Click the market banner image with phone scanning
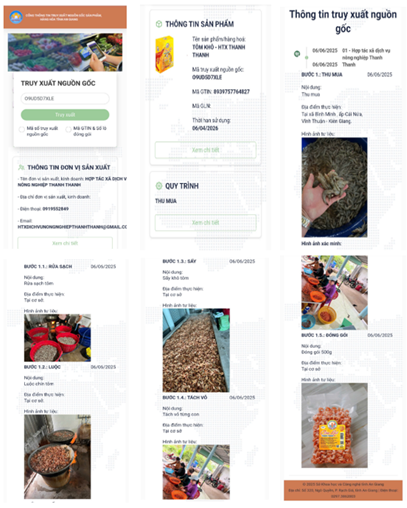The image size is (407, 508). [x=65, y=52]
